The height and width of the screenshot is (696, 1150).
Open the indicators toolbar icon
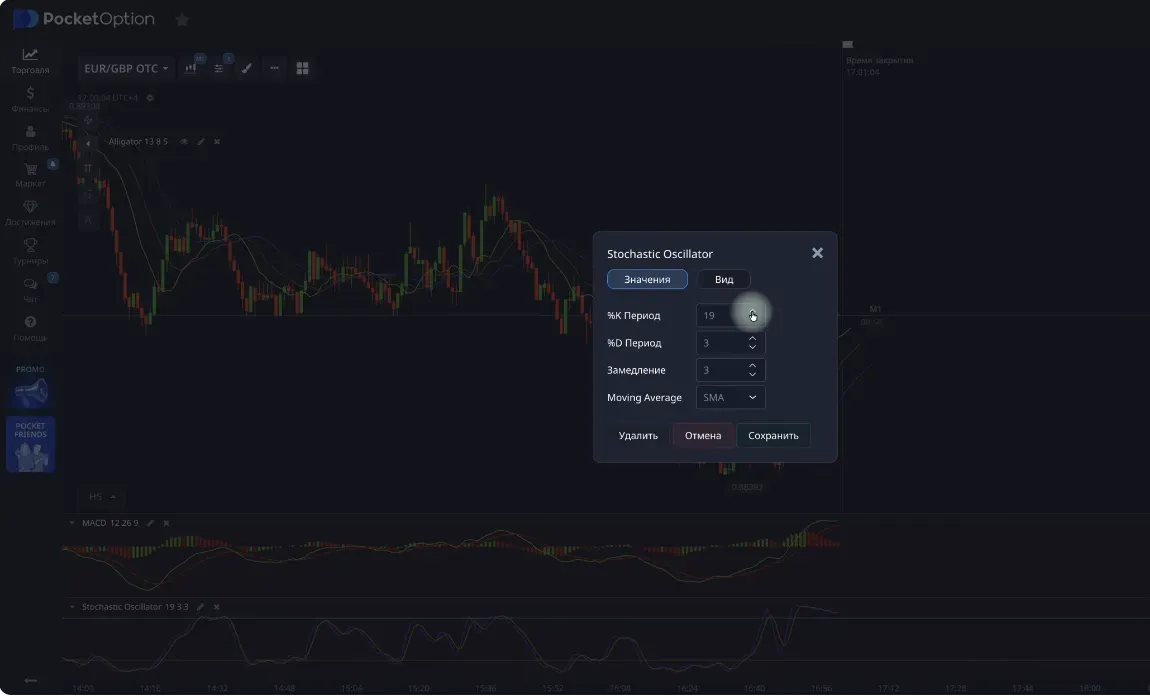coord(191,68)
